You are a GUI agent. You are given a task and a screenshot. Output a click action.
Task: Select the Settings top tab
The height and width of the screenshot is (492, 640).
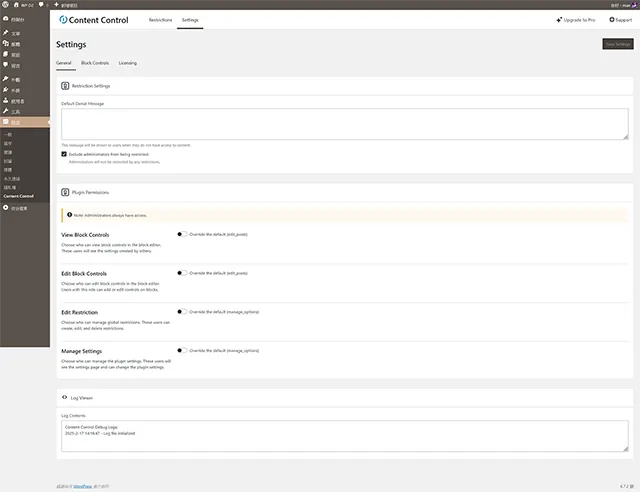(x=190, y=20)
